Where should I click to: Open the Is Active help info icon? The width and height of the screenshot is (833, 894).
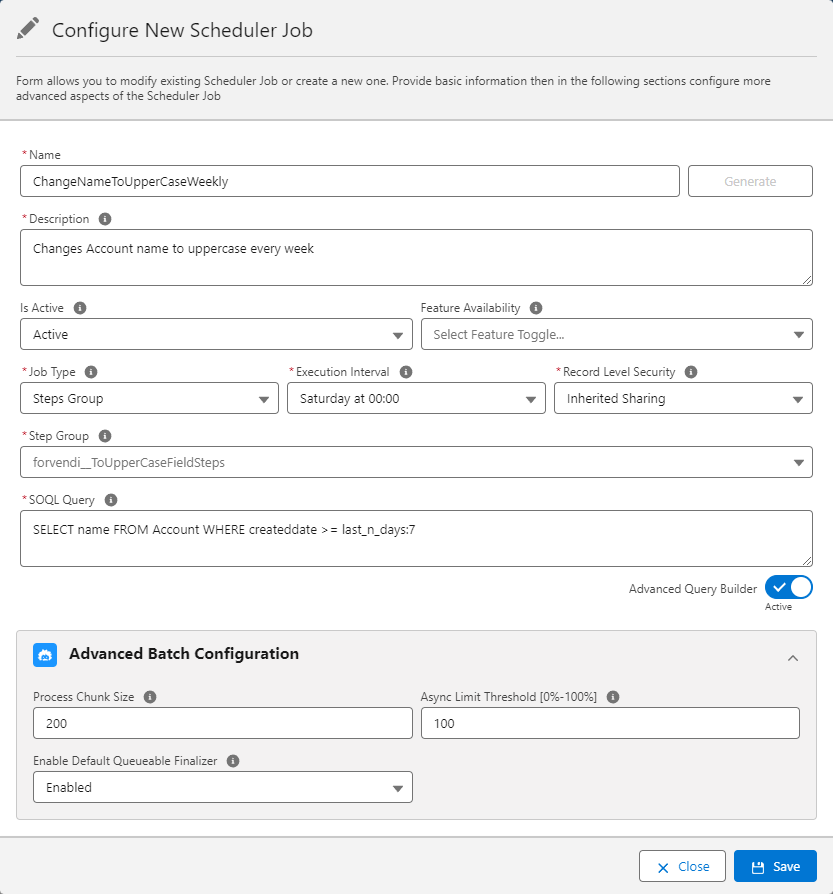[x=79, y=307]
